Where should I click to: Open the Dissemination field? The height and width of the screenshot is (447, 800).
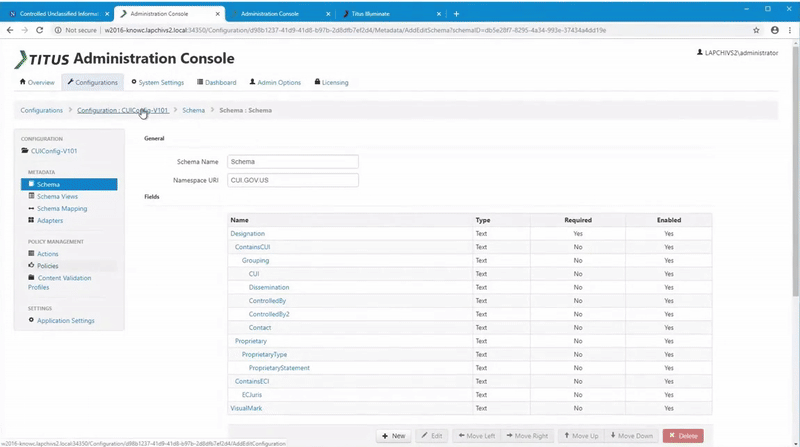click(269, 287)
